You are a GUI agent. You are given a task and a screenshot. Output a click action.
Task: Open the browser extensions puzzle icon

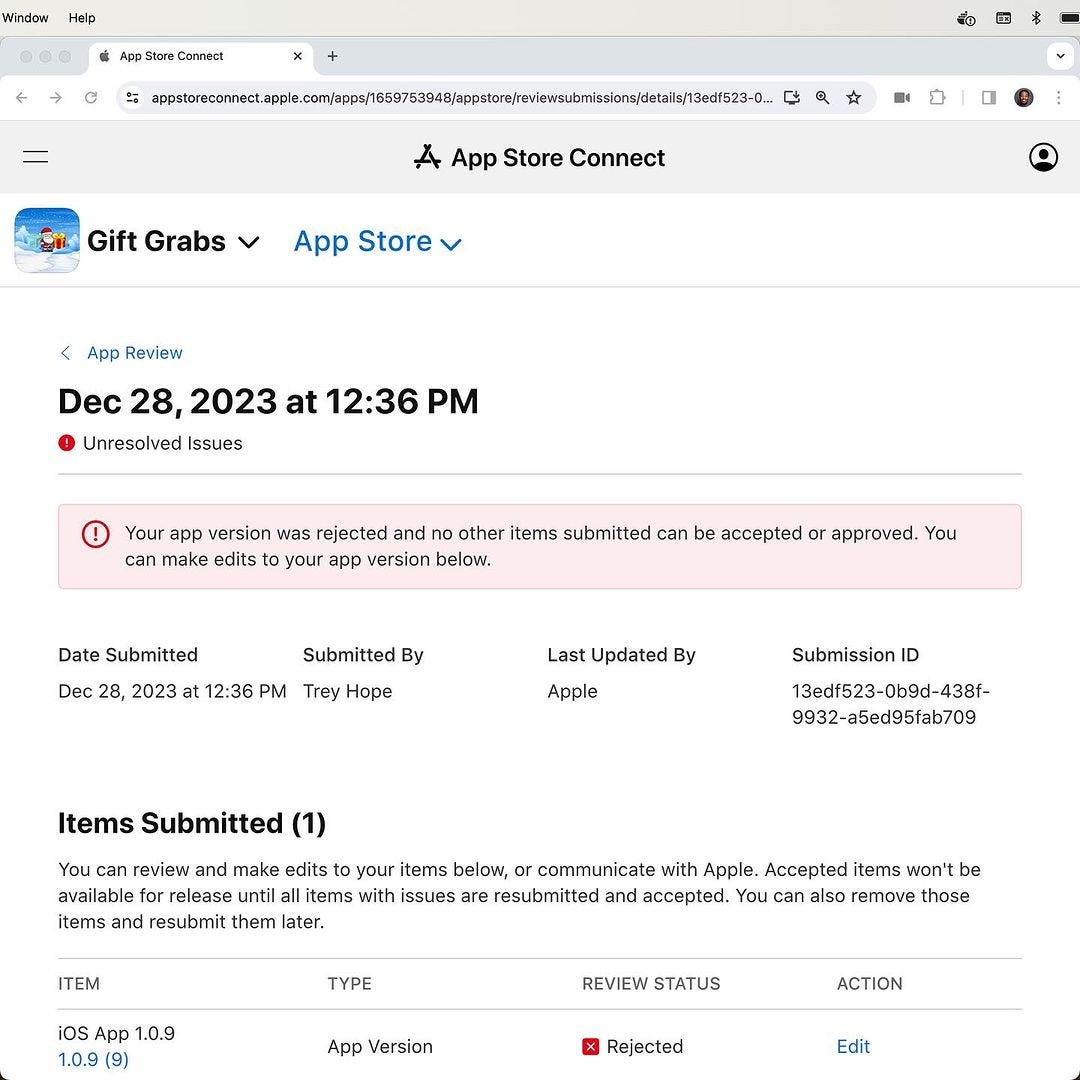[937, 98]
